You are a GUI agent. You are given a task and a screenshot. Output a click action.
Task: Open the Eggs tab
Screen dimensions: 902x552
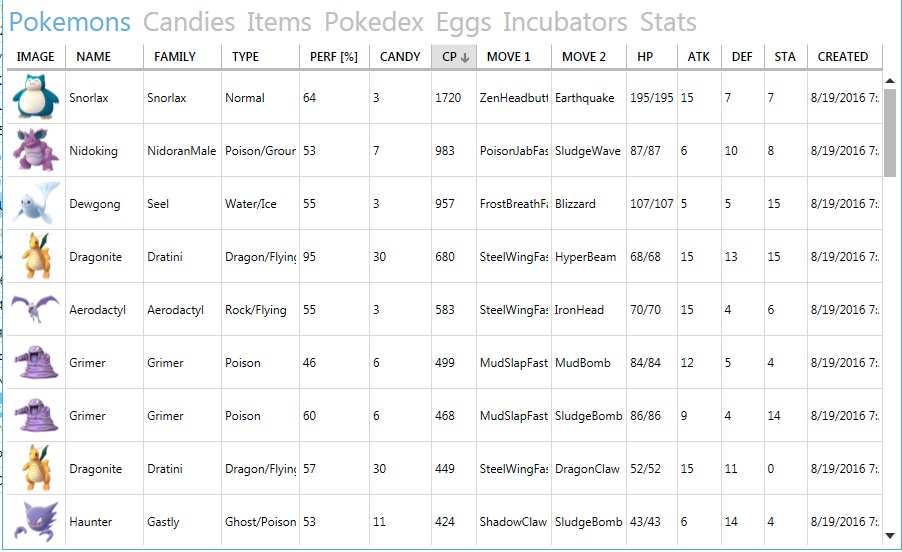(x=464, y=24)
